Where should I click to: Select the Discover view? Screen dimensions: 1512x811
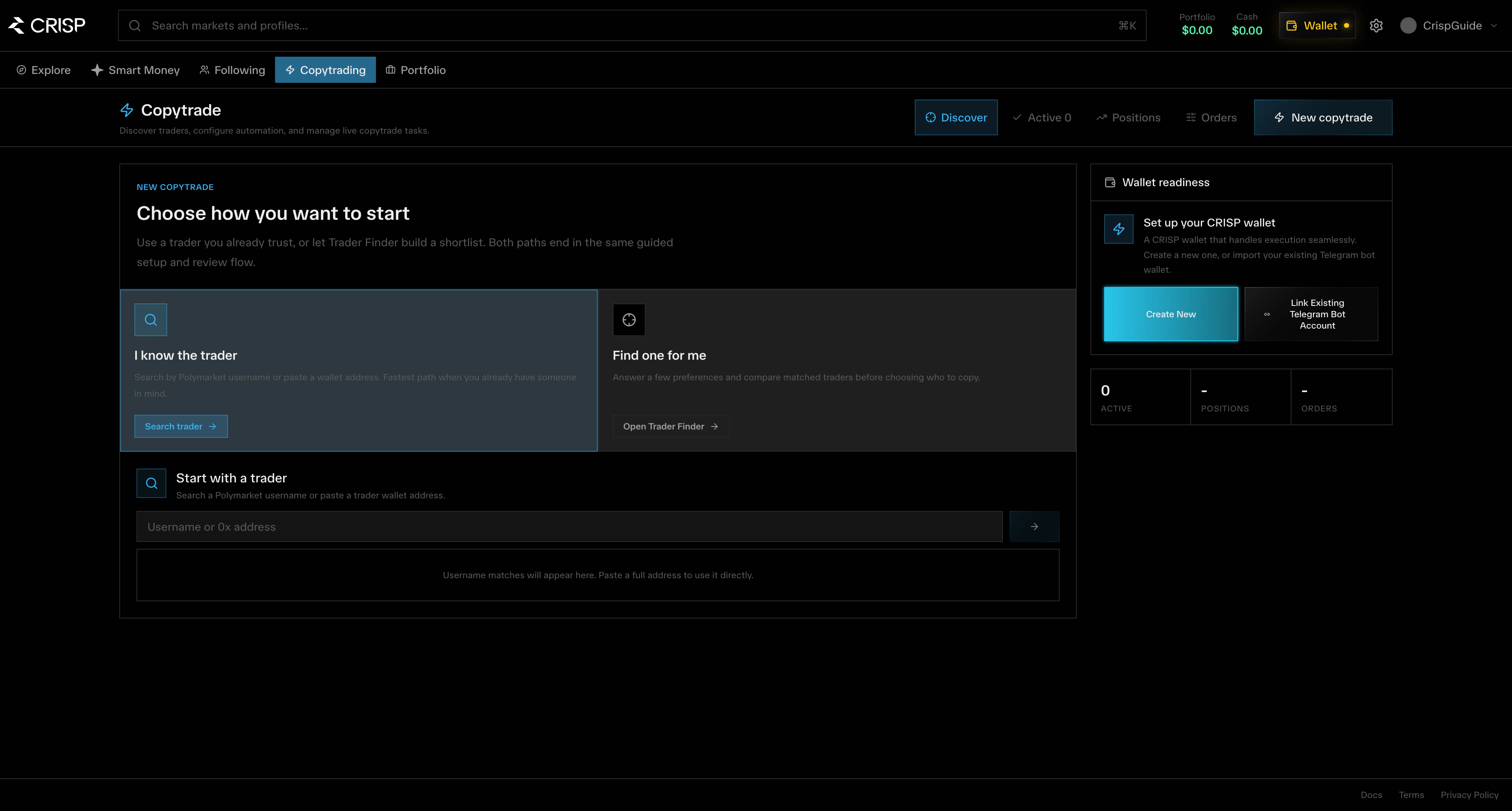click(x=956, y=118)
